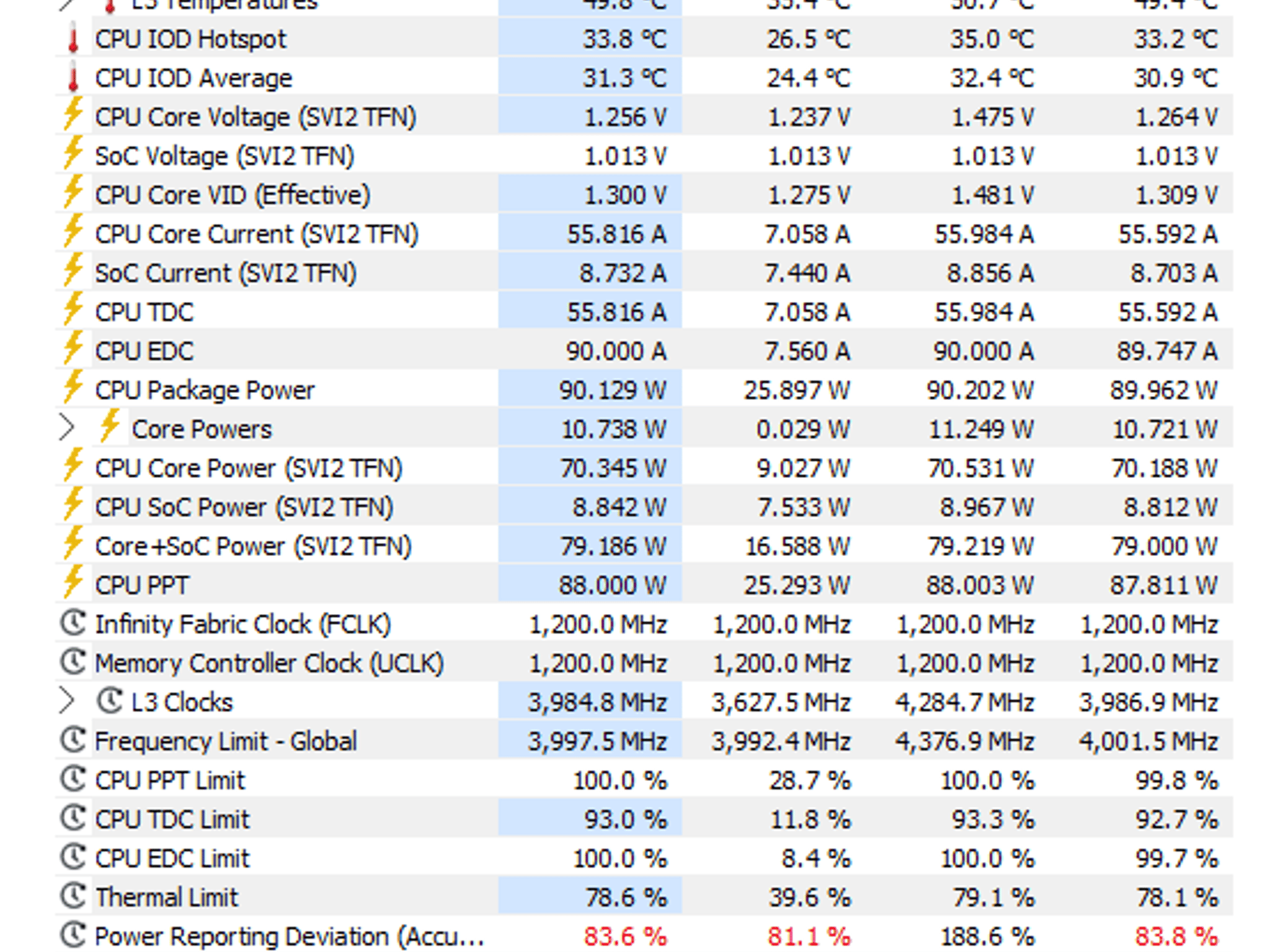Click the CPU Core VID lightning icon
This screenshot has height=952, width=1270.
(73, 193)
